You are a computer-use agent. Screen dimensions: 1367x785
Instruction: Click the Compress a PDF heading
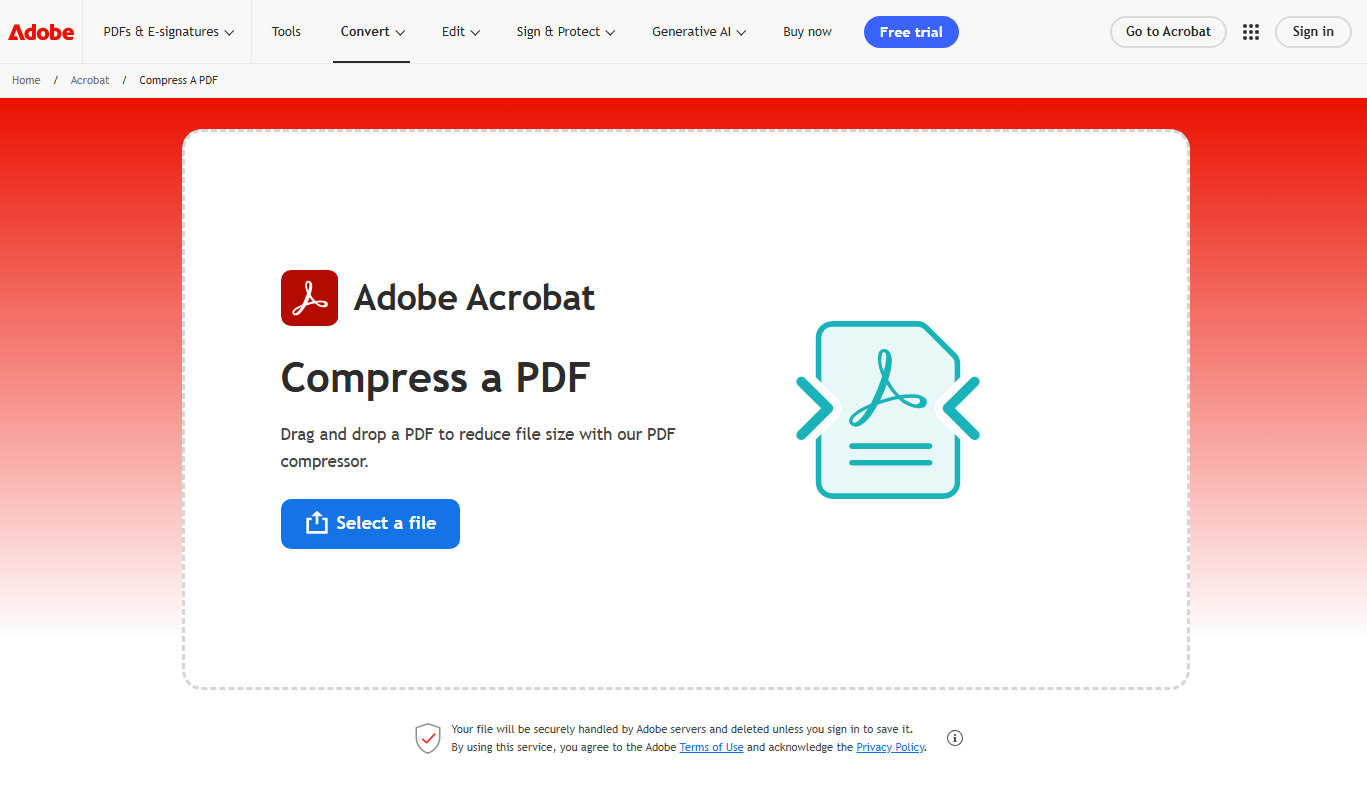click(x=436, y=378)
